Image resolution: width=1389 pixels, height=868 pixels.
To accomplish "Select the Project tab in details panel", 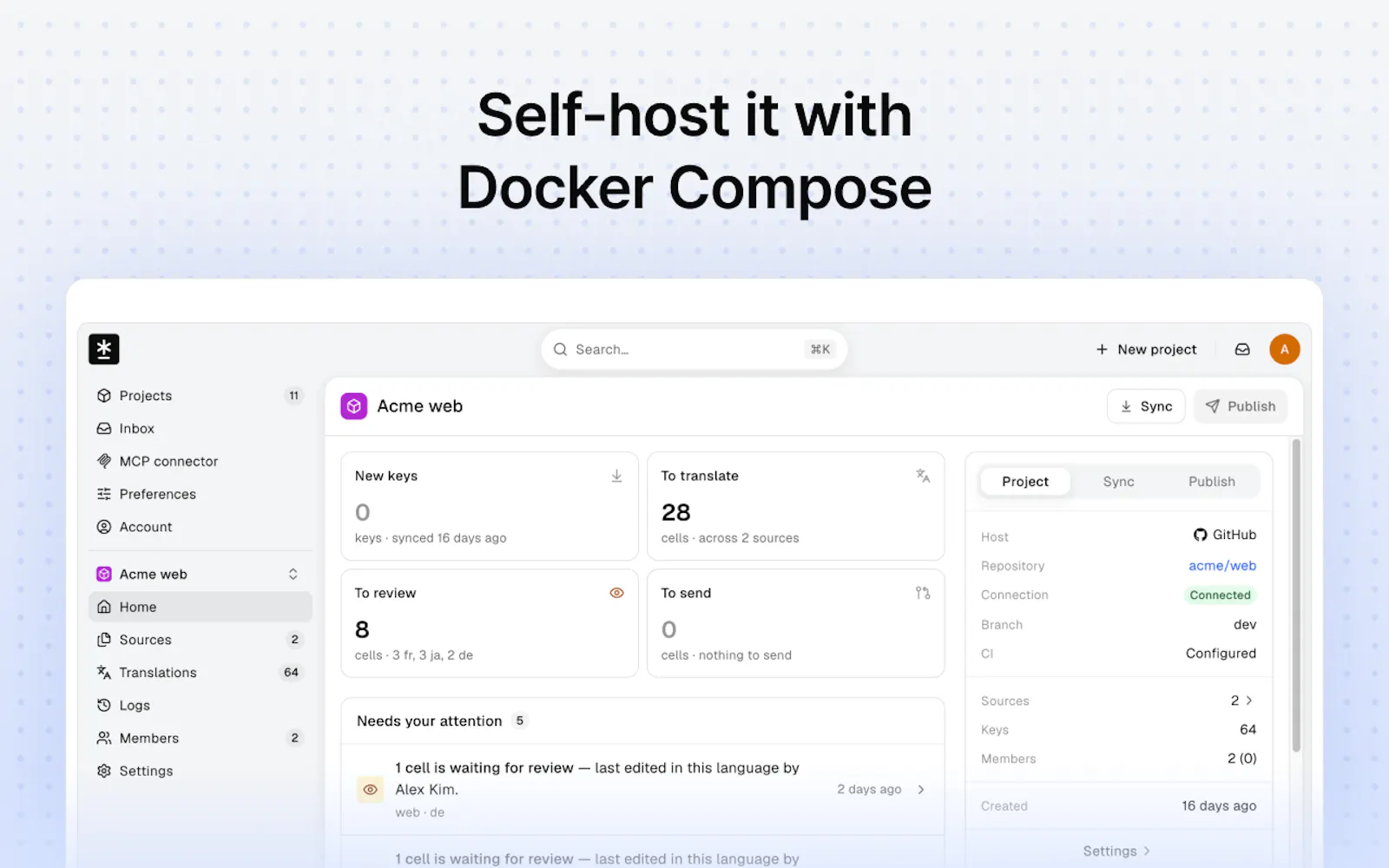I will tap(1025, 482).
